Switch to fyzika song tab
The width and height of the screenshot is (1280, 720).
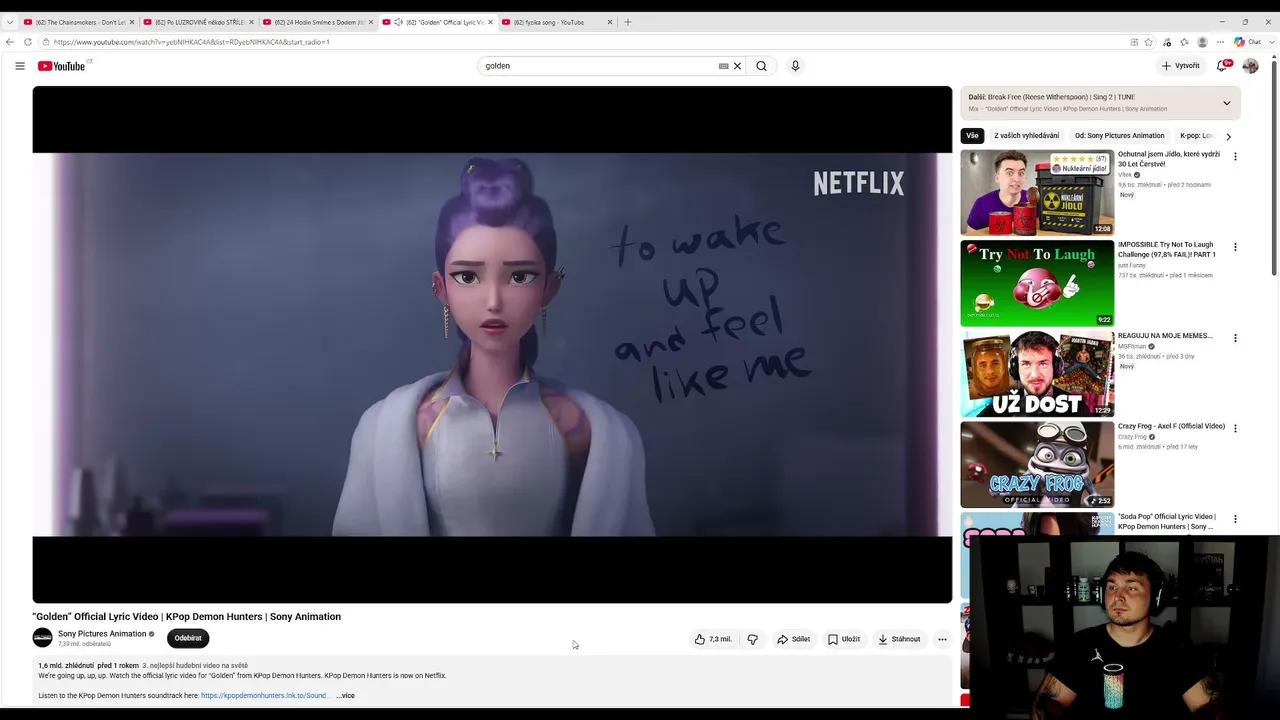[557, 22]
